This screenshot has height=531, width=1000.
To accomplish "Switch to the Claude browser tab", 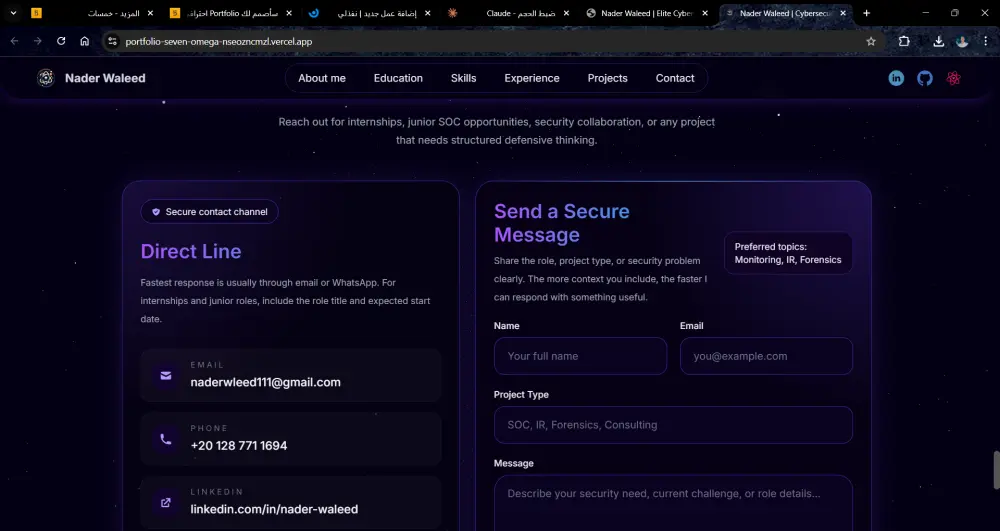I will [x=508, y=13].
